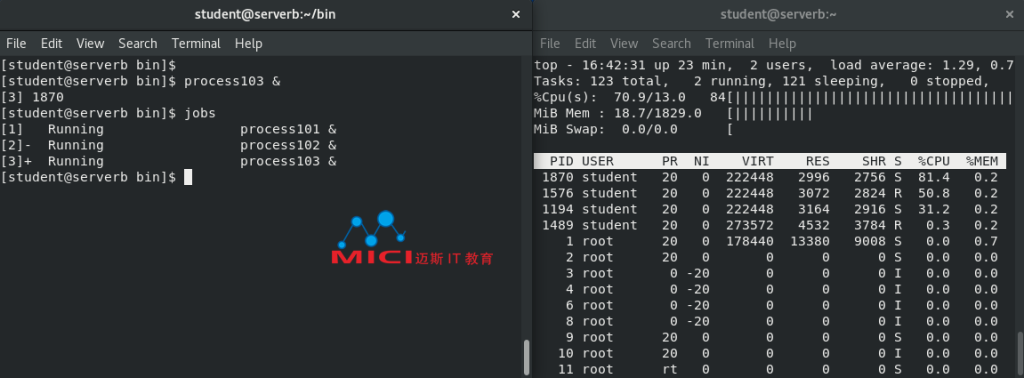Click the 13380 RES value
This screenshot has width=1024, height=378.
point(810,241)
